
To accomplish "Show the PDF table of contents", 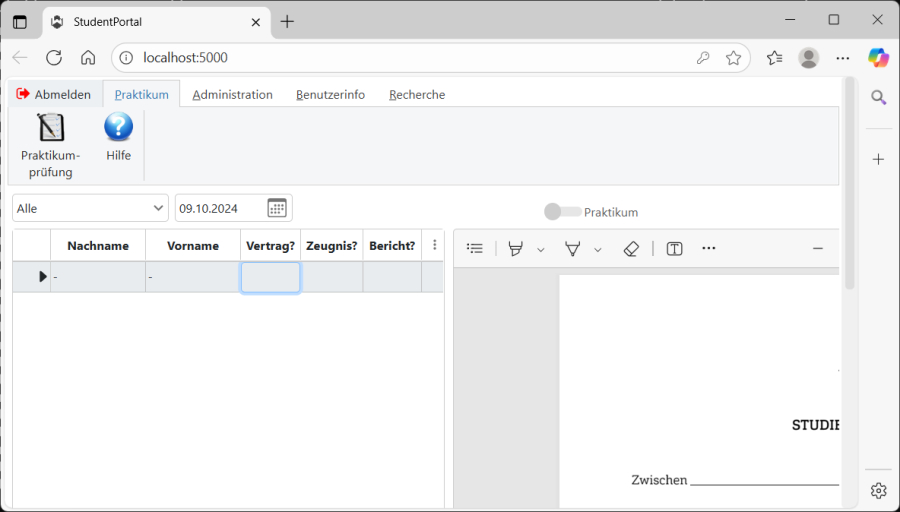I will point(475,249).
